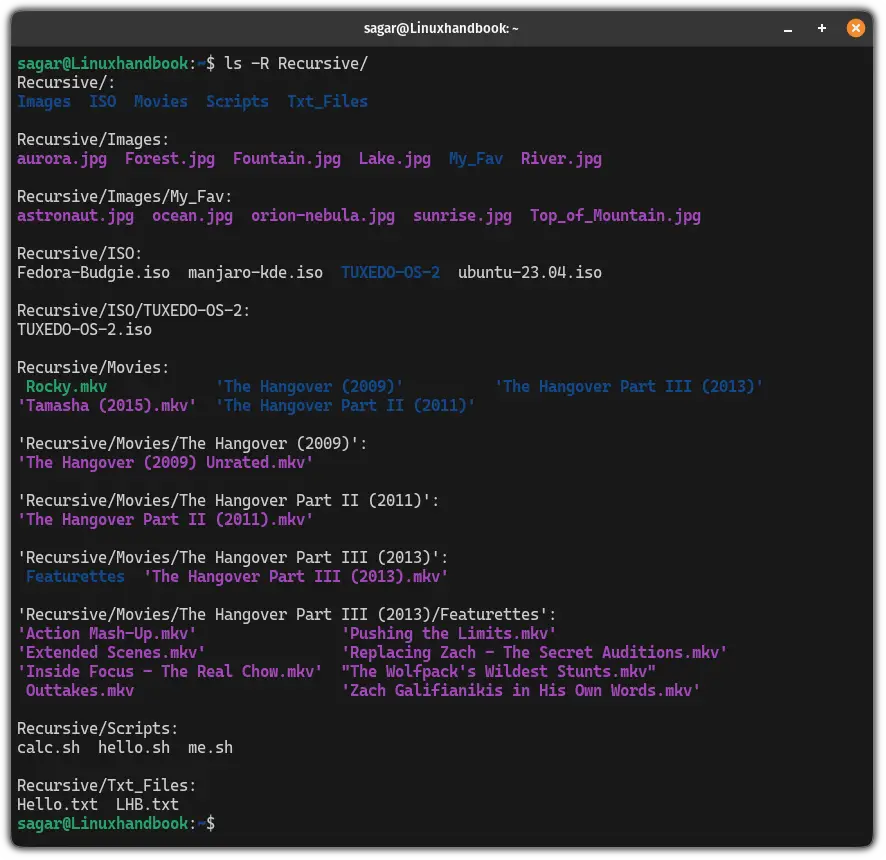Screen dimensions: 886x860
Task: Select the Scripts folder listing
Action: point(237,101)
